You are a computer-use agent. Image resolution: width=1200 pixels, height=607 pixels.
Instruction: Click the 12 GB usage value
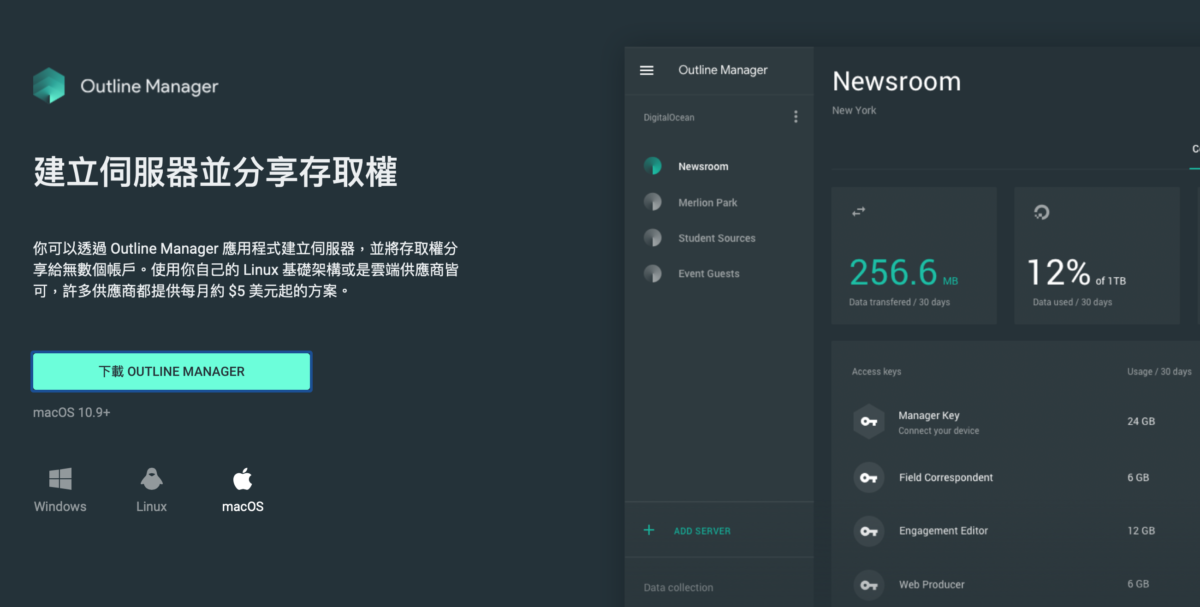click(x=1141, y=530)
